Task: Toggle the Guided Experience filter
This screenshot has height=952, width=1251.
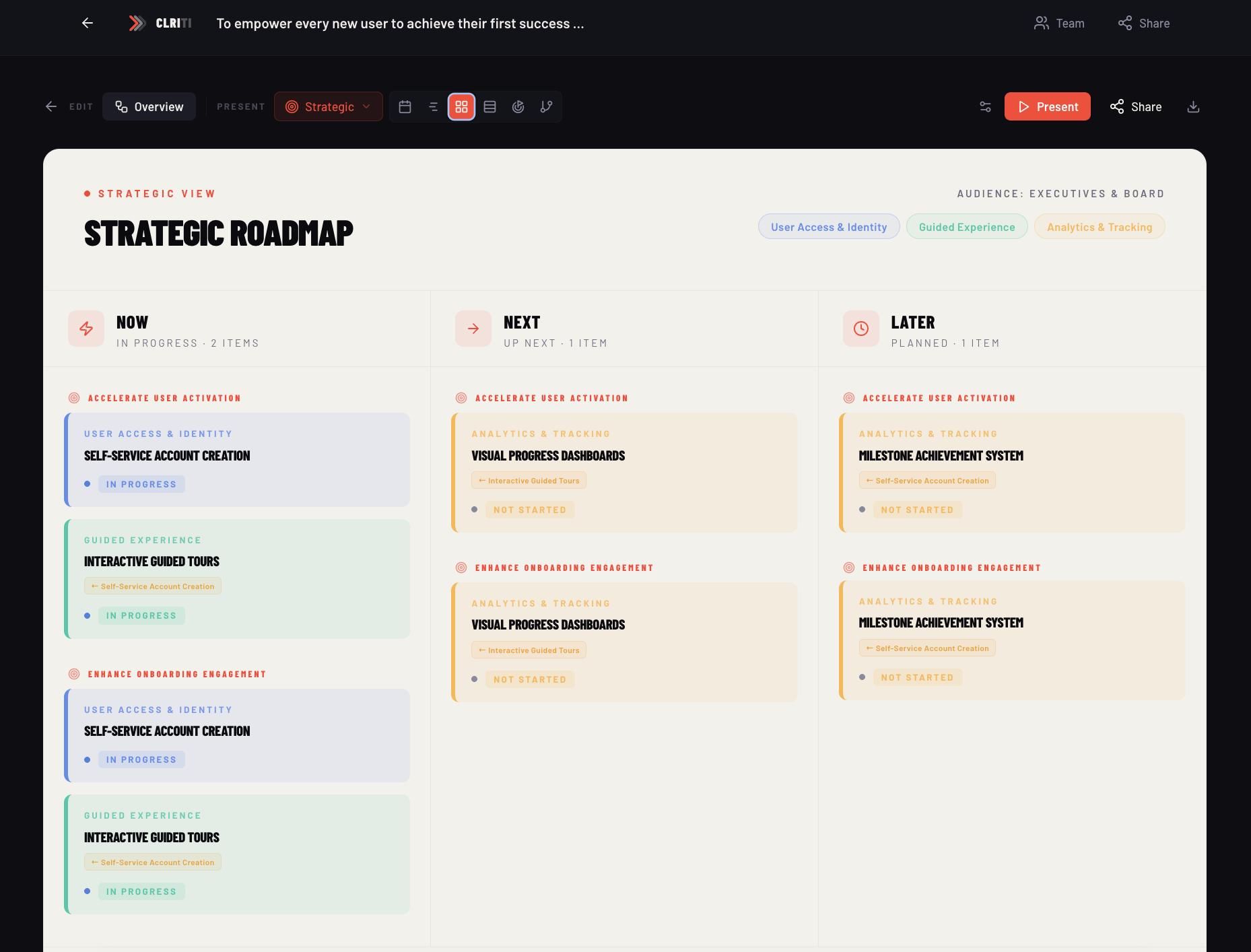Action: tap(967, 226)
